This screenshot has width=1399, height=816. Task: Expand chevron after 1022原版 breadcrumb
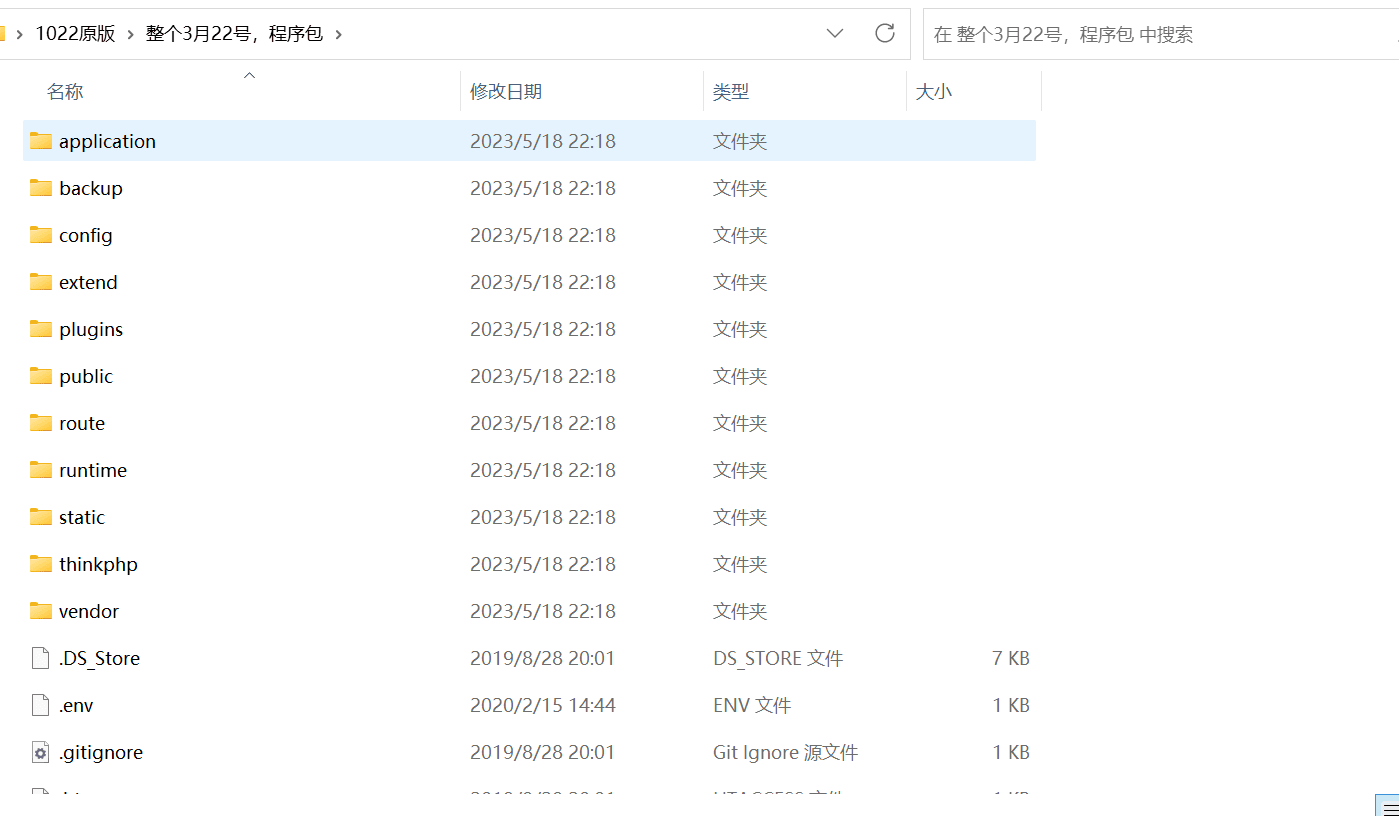130,34
